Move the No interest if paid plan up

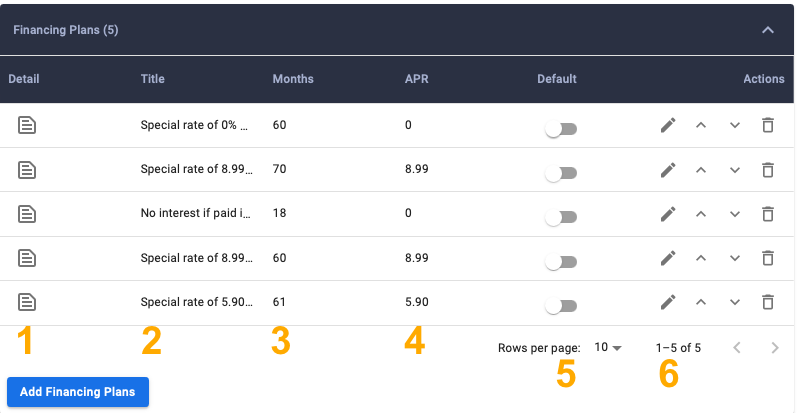pyautogui.click(x=701, y=214)
